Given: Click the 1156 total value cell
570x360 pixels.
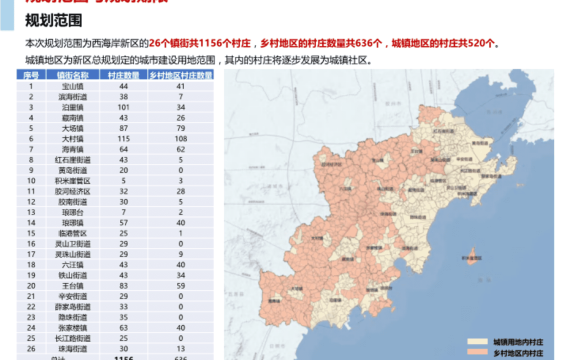Looking at the screenshot, I should pos(124,358).
